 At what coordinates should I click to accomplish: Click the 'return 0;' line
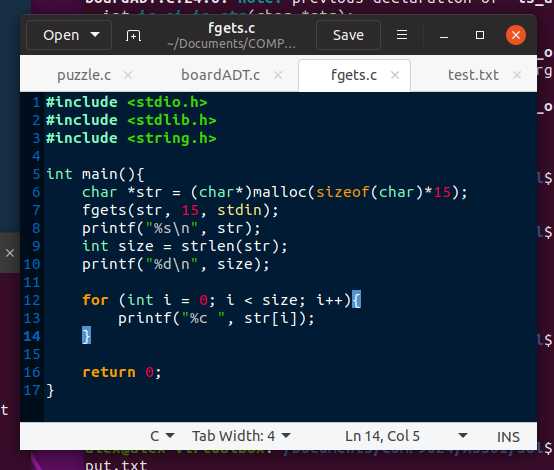tap(122, 372)
